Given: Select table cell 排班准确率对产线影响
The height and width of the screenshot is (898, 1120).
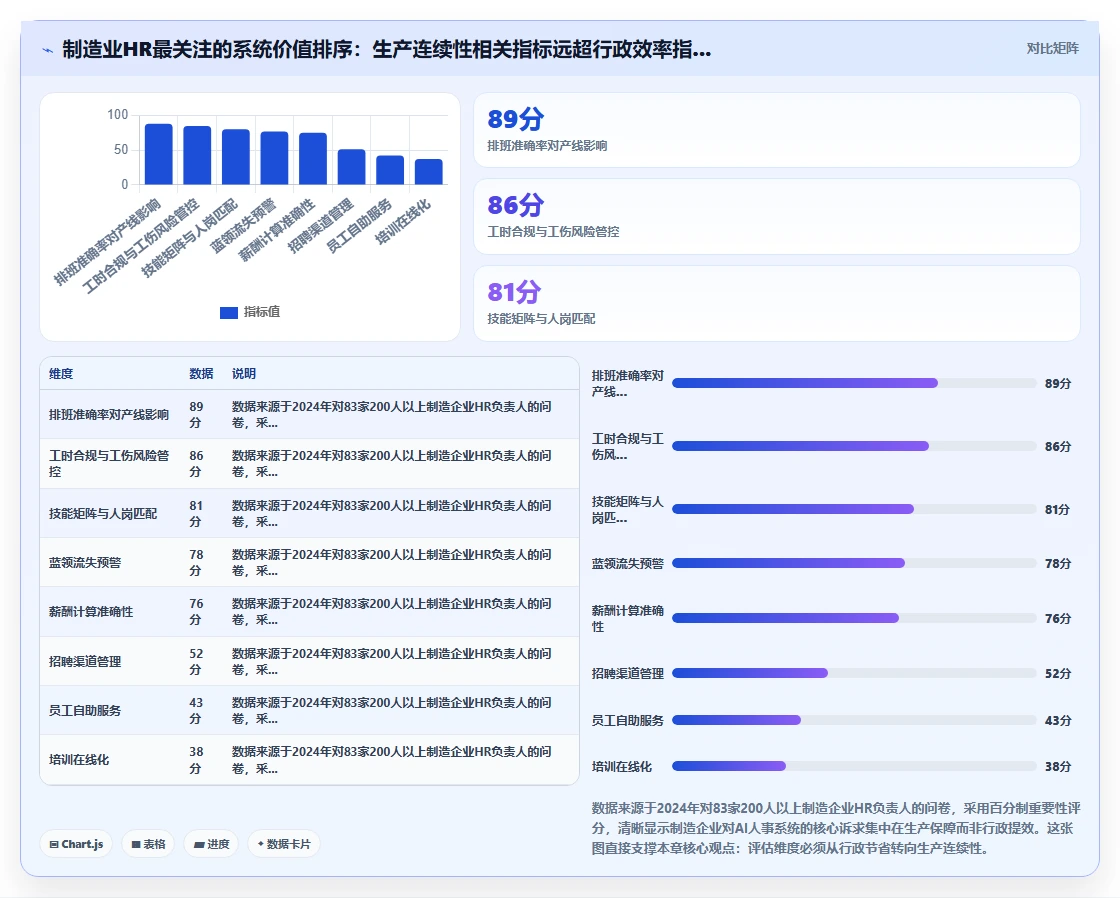Looking at the screenshot, I should pos(109,414).
